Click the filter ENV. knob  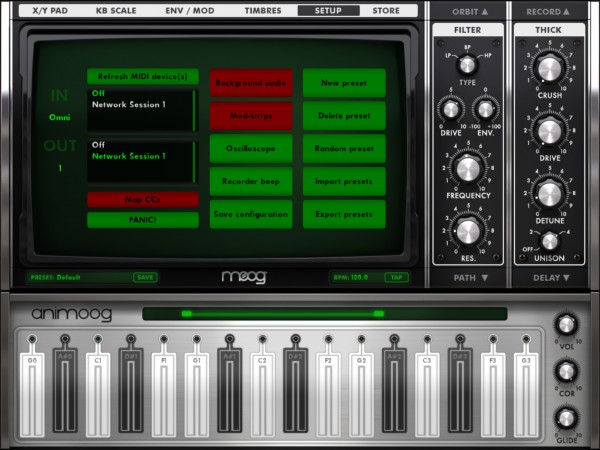point(486,110)
